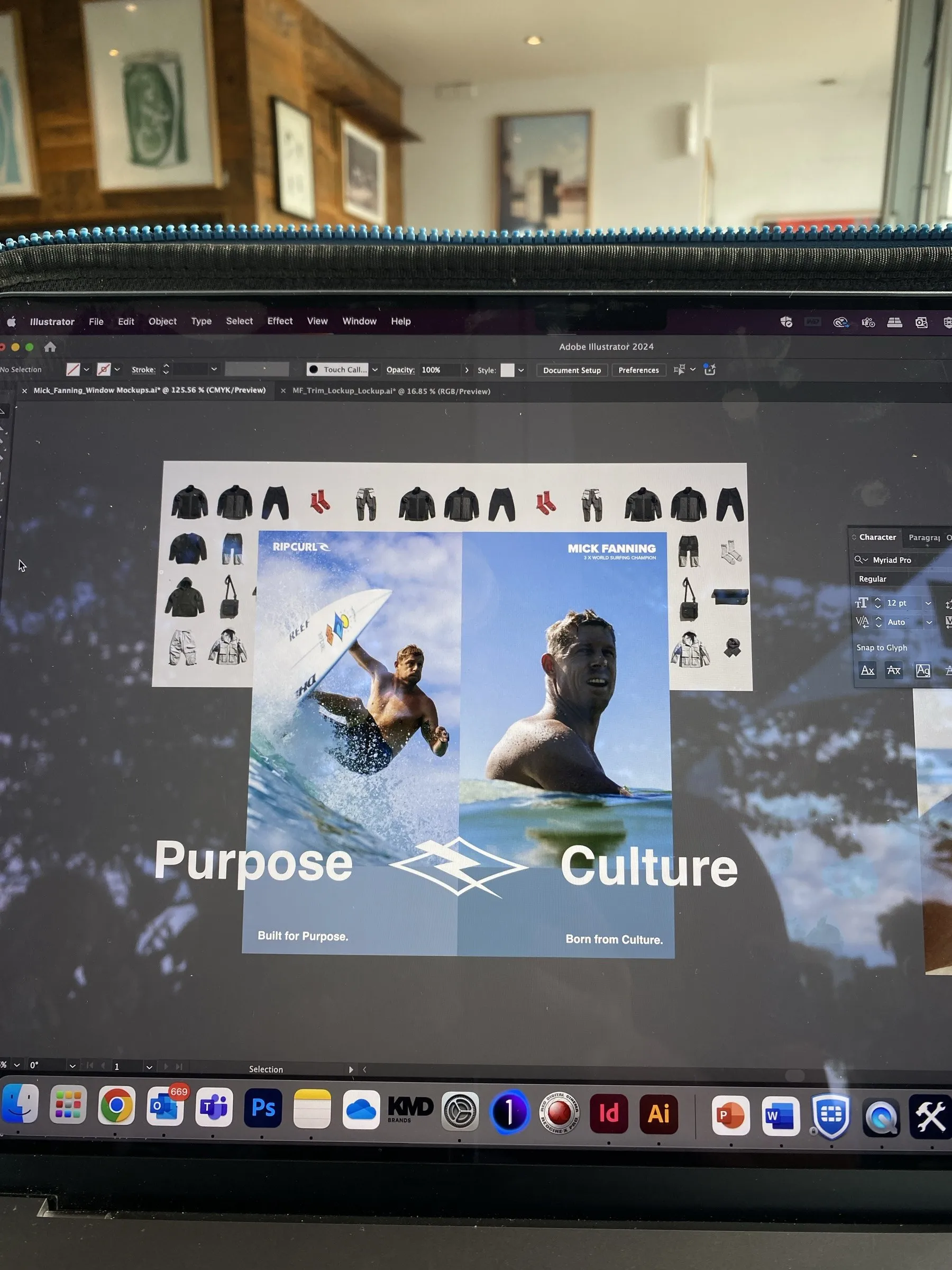Close the MF_Trim_Lockup_Lockup.ai tab

[x=283, y=391]
